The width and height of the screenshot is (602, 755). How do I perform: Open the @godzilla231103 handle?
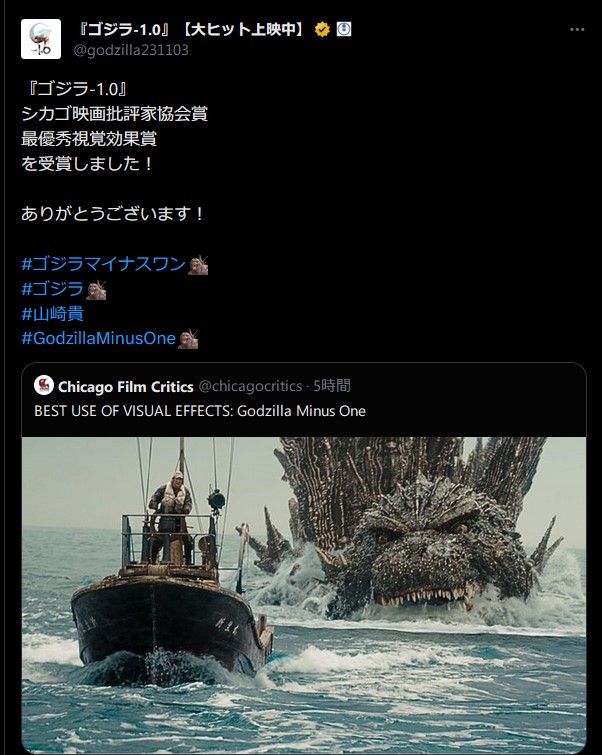[131, 50]
